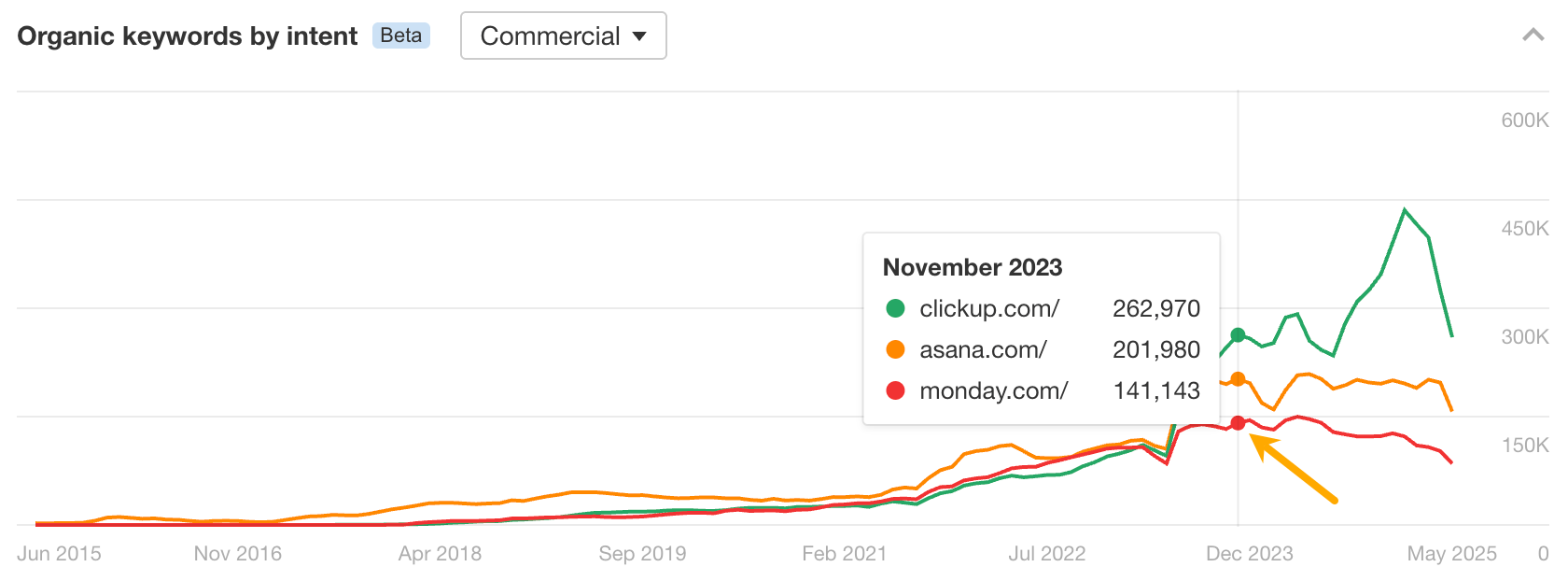The width and height of the screenshot is (1568, 581).
Task: Click the monday.com/ value 141,143
Action: 1155,390
